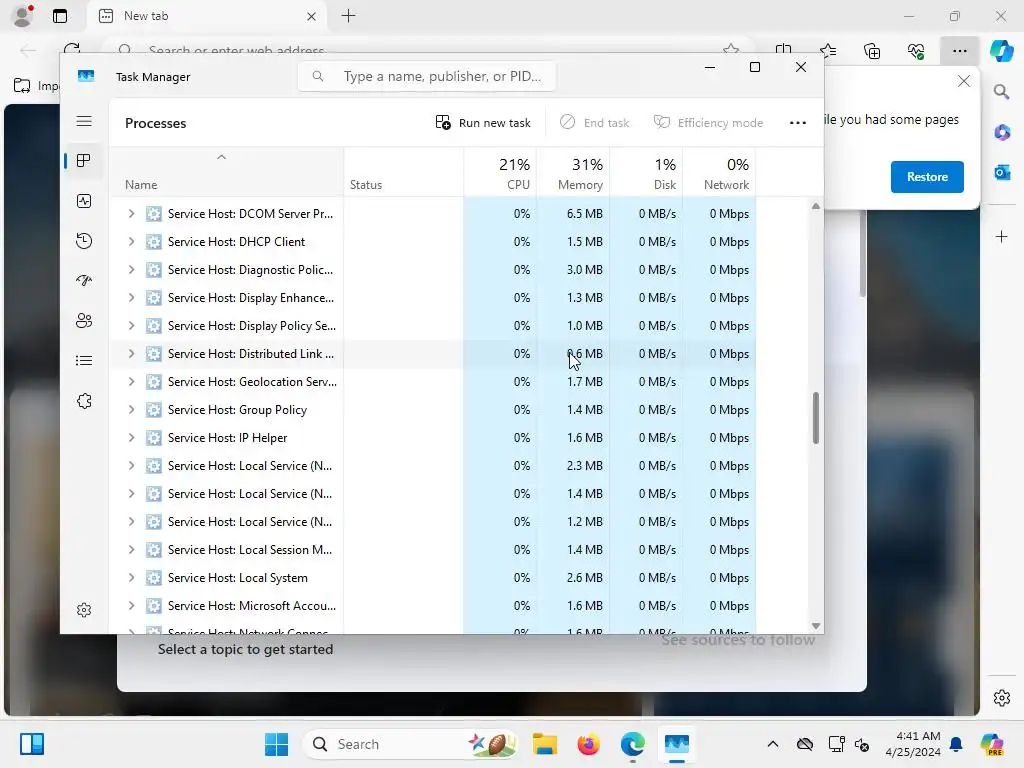Viewport: 1024px width, 768px height.
Task: Click Run new task button
Action: pyautogui.click(x=483, y=123)
